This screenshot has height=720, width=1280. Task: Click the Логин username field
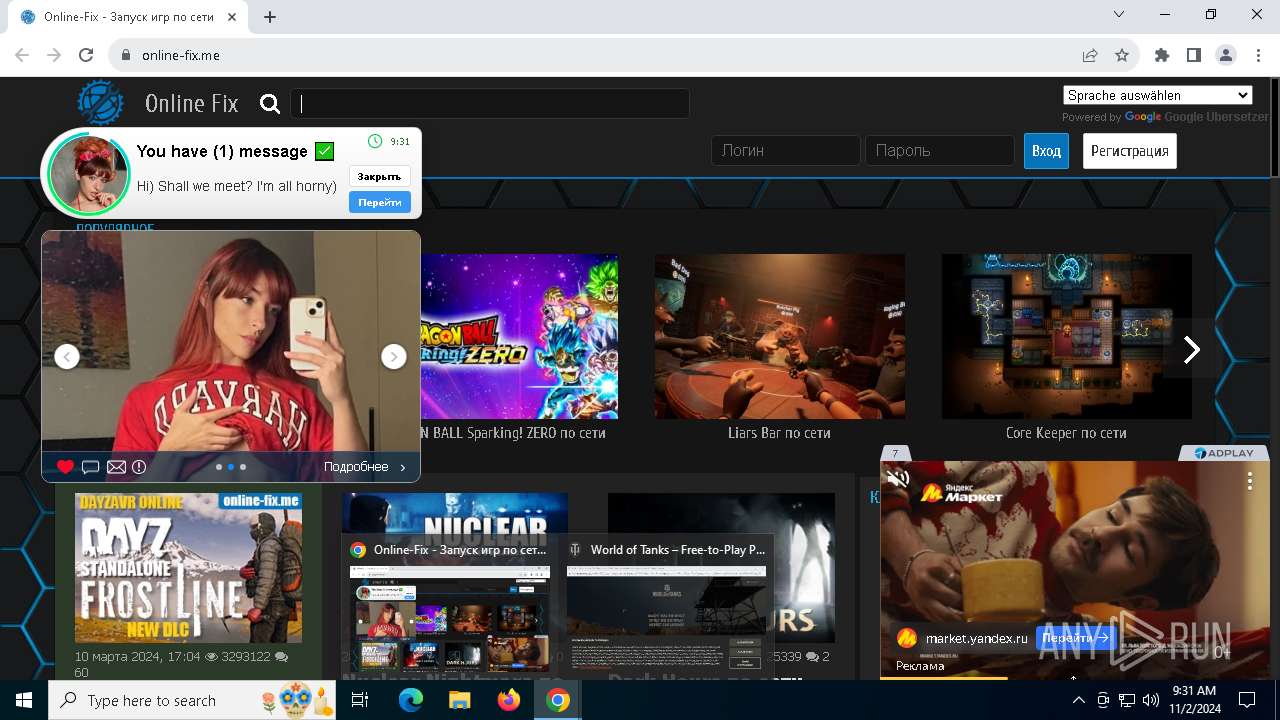(x=786, y=151)
